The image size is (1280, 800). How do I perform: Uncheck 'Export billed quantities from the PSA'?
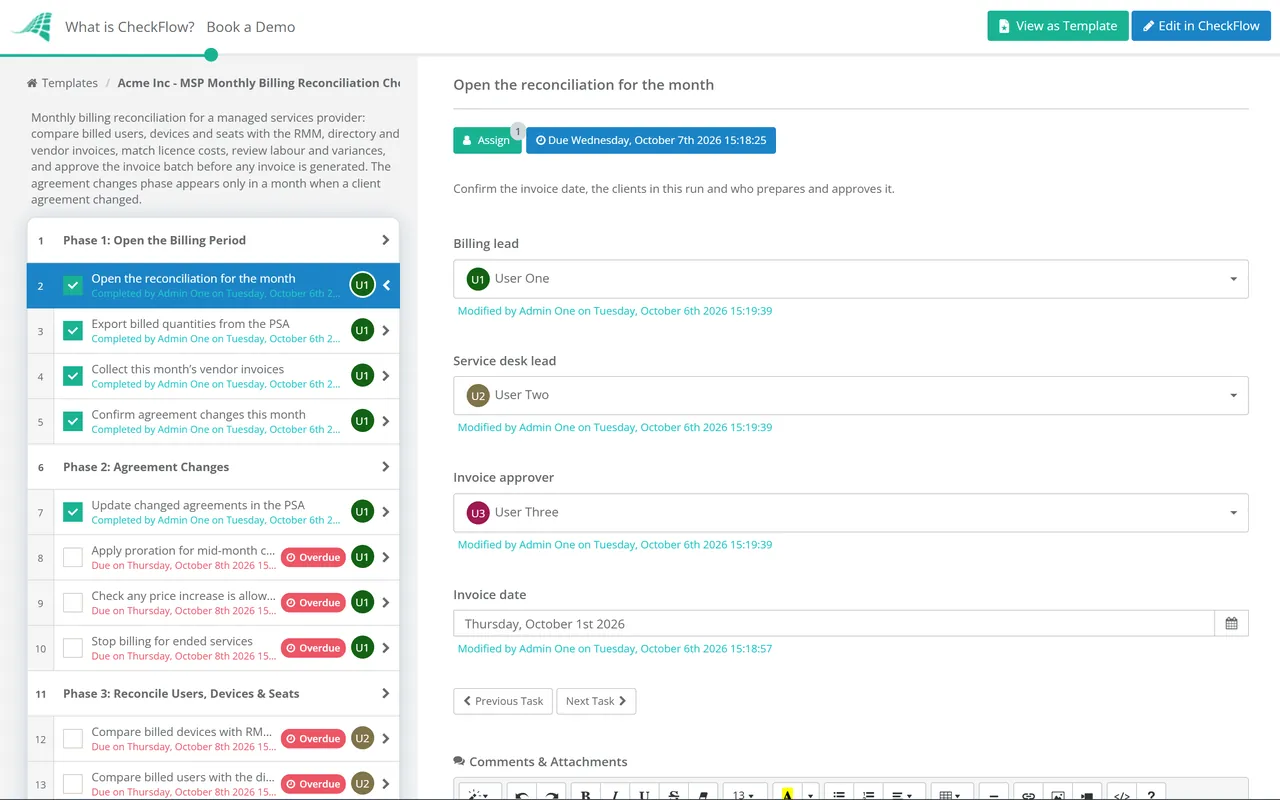click(73, 330)
